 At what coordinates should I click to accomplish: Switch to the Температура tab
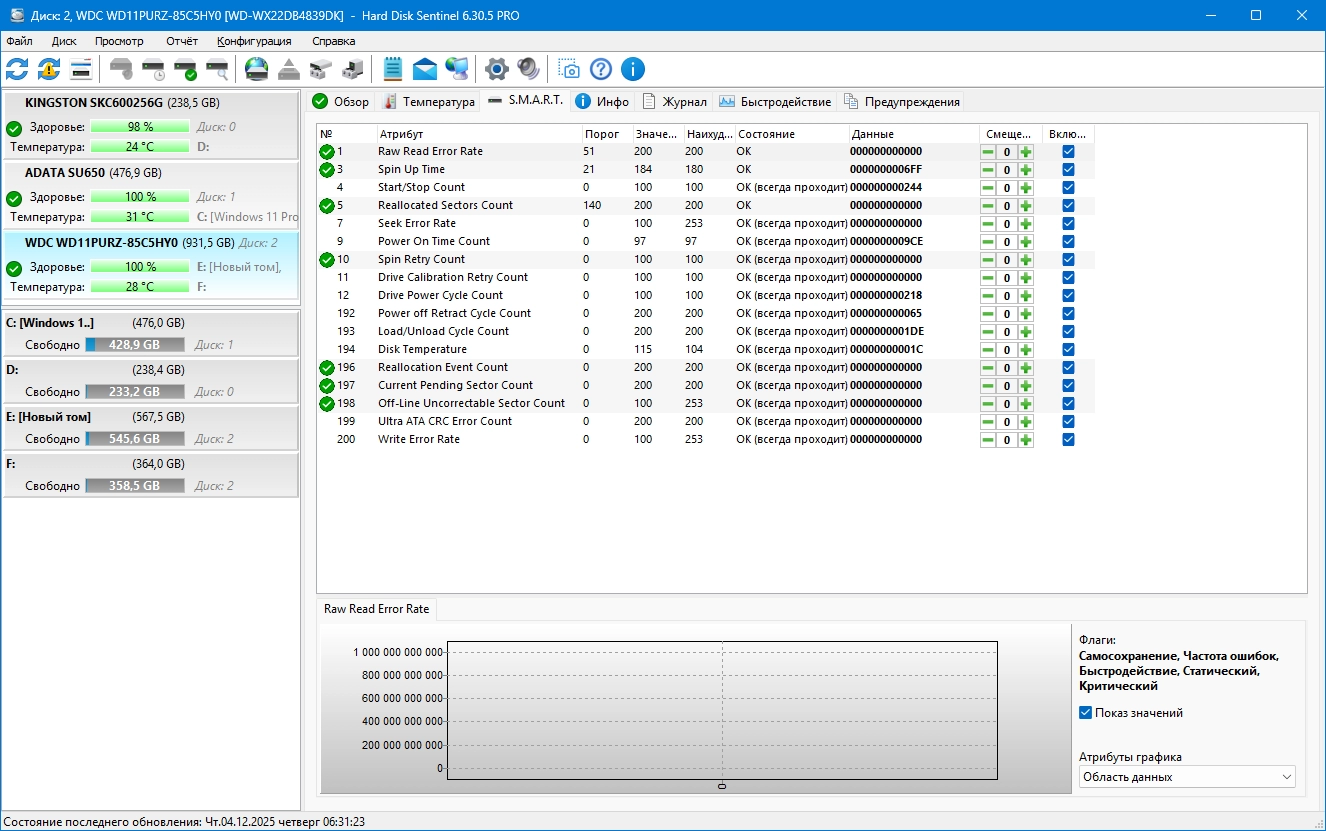click(x=428, y=102)
